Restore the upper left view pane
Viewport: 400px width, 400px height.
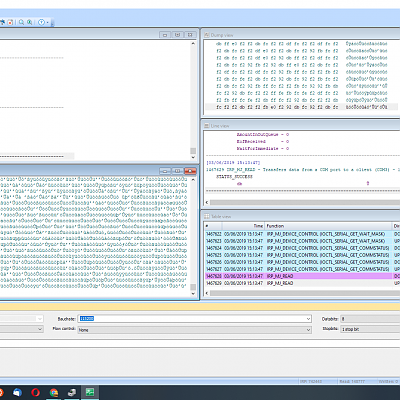(x=177, y=35)
